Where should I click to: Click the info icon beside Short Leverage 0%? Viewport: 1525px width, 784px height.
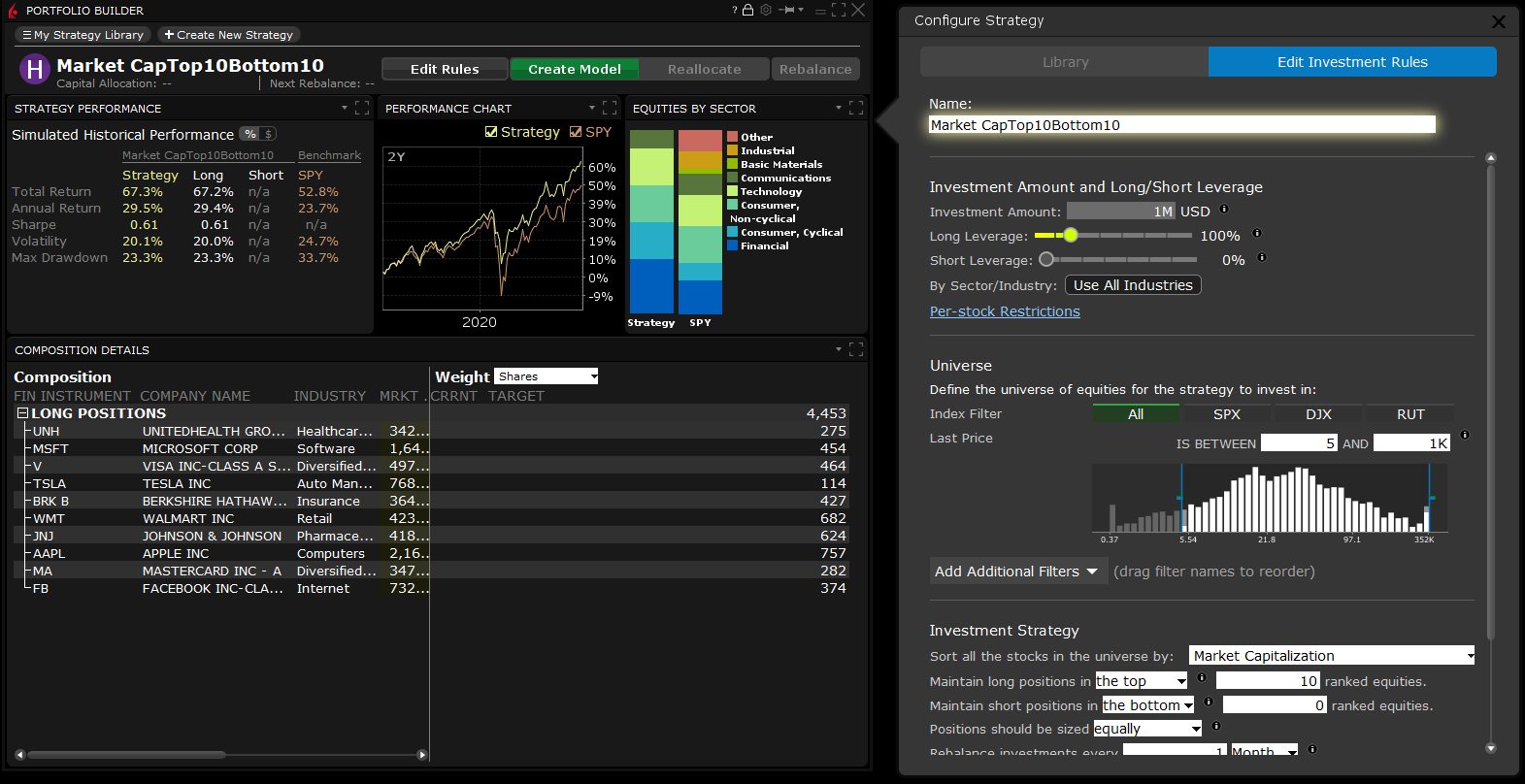[x=1262, y=257]
